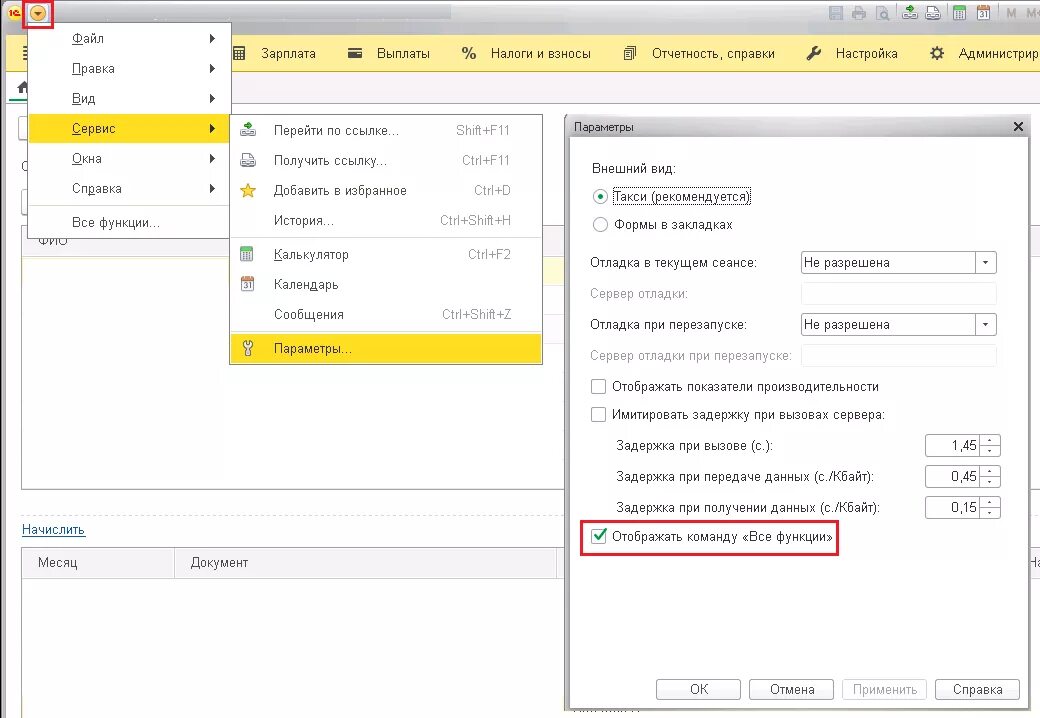Open Calculator from top toolbar icon
This screenshot has height=718, width=1040.
[x=959, y=13]
